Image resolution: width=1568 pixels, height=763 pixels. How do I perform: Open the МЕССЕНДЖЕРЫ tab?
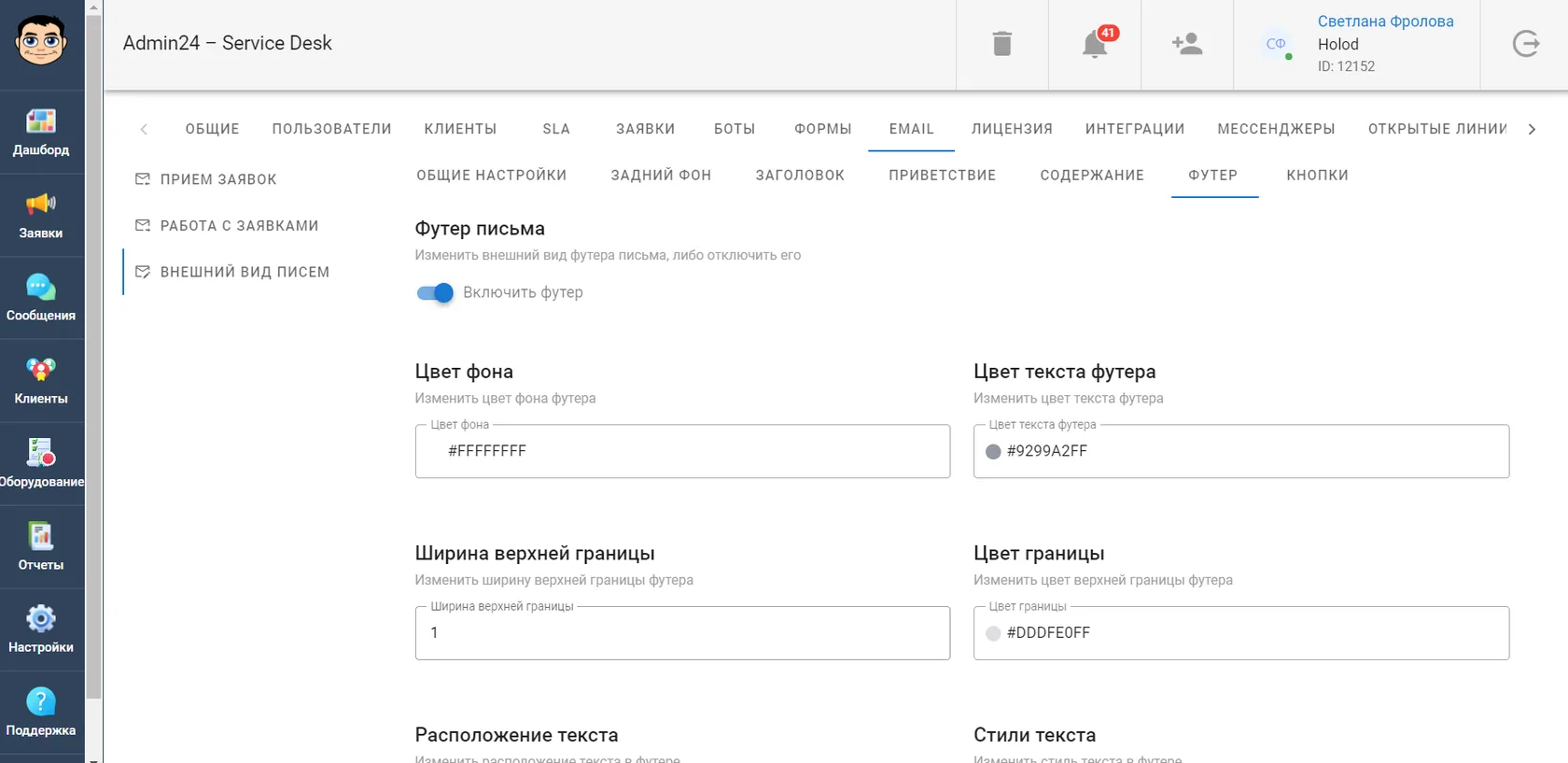(1276, 129)
